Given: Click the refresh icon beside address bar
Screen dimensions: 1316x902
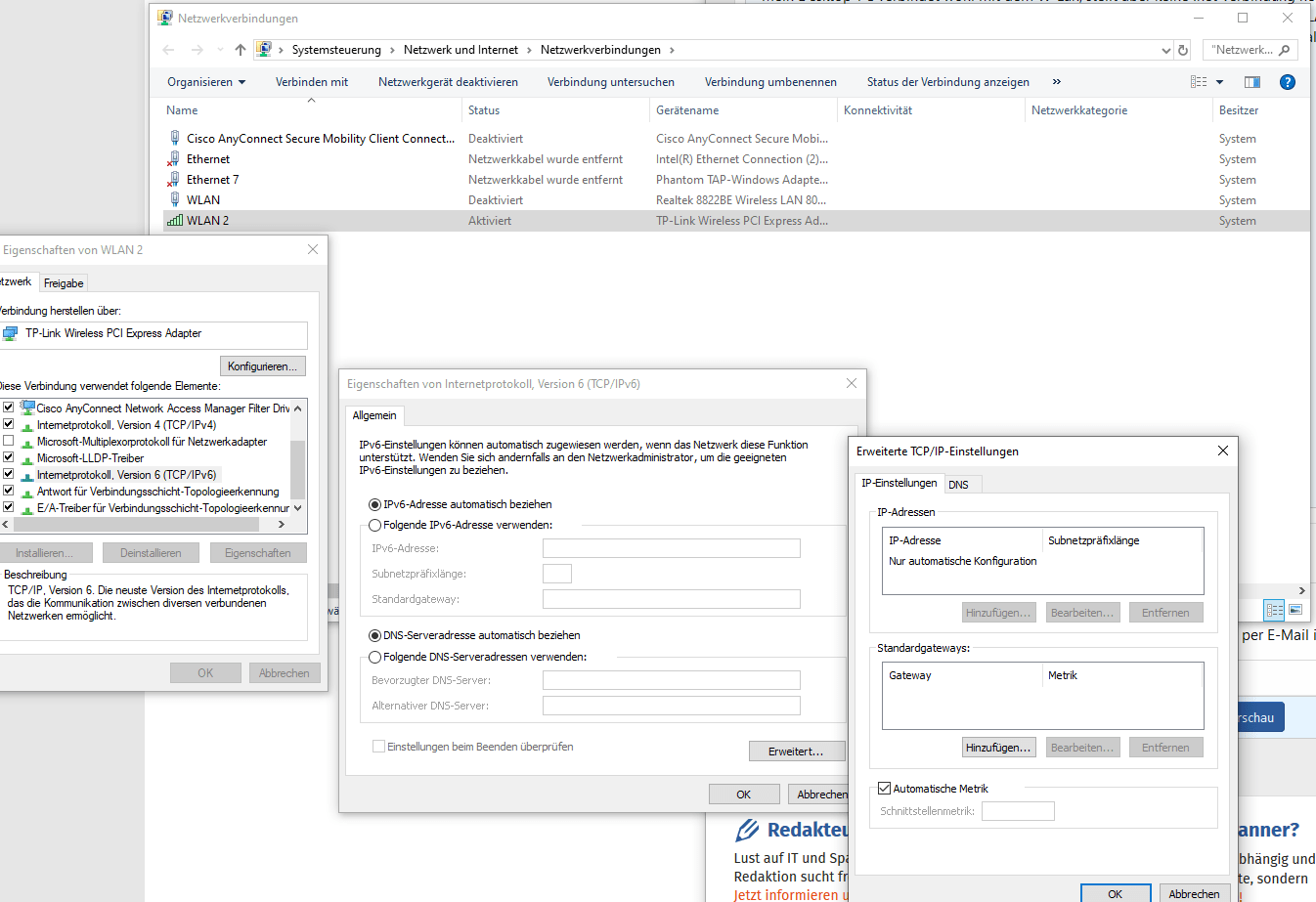Looking at the screenshot, I should (1183, 50).
